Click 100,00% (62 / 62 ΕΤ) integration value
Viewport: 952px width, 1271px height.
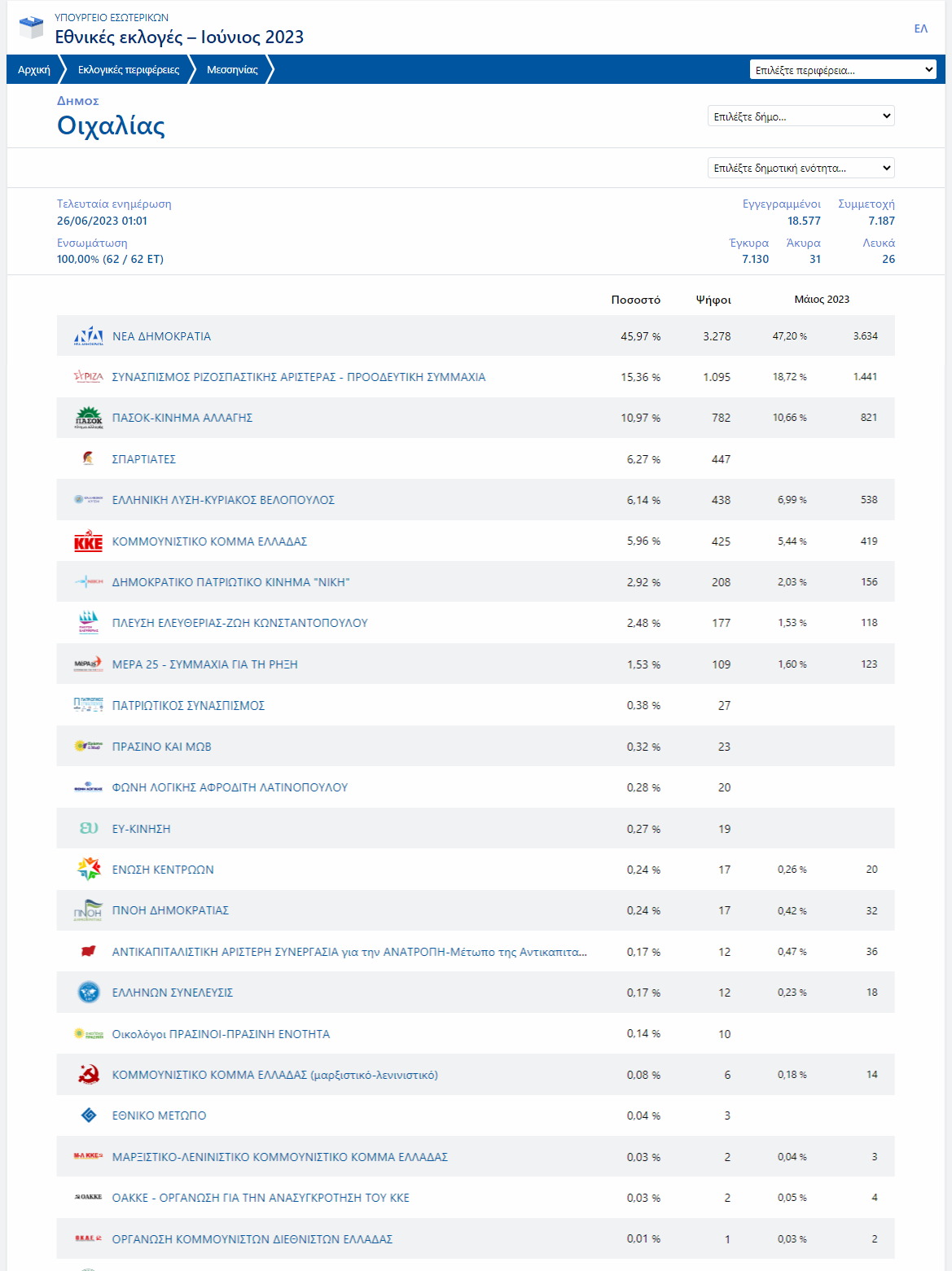(110, 259)
